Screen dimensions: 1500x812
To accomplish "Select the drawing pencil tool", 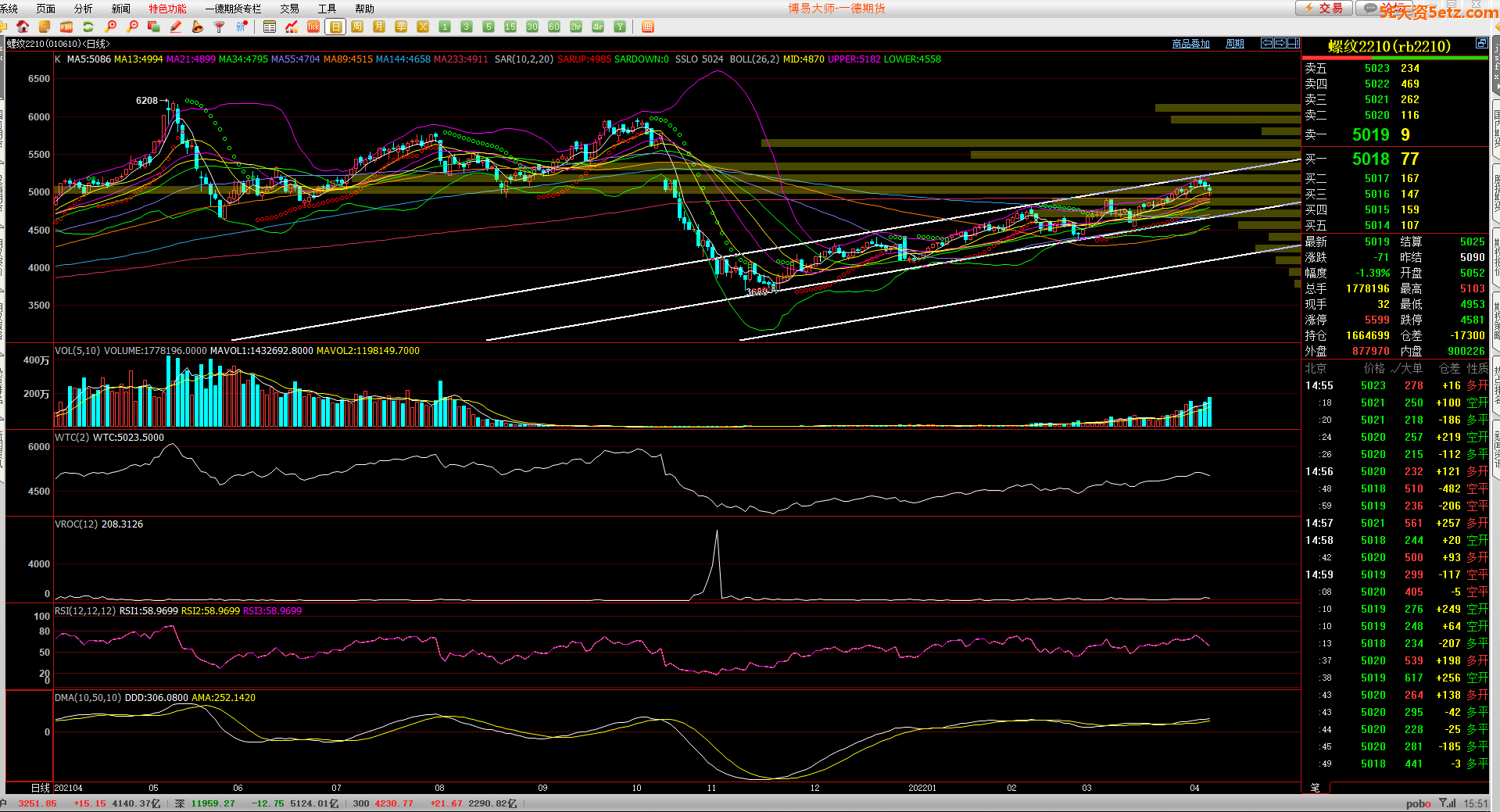I will [x=176, y=27].
